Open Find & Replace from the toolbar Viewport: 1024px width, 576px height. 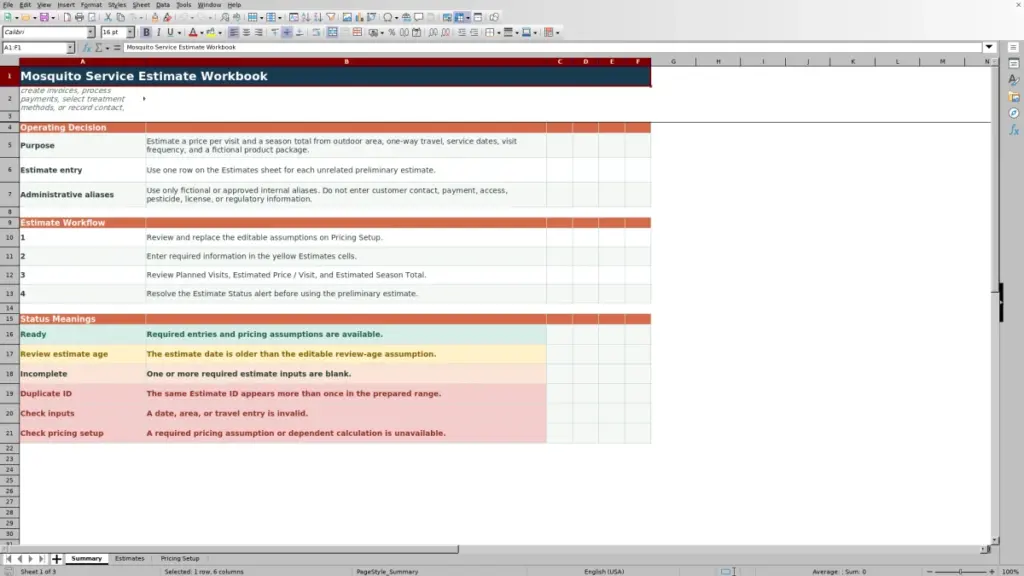(x=225, y=17)
